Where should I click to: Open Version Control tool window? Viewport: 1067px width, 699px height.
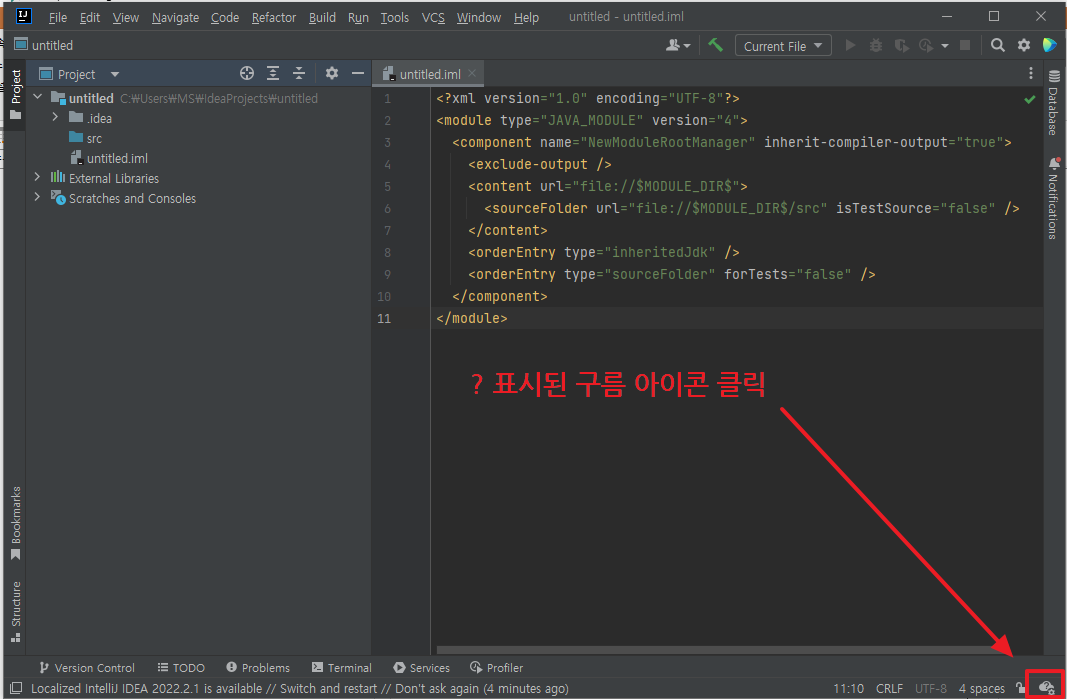87,668
